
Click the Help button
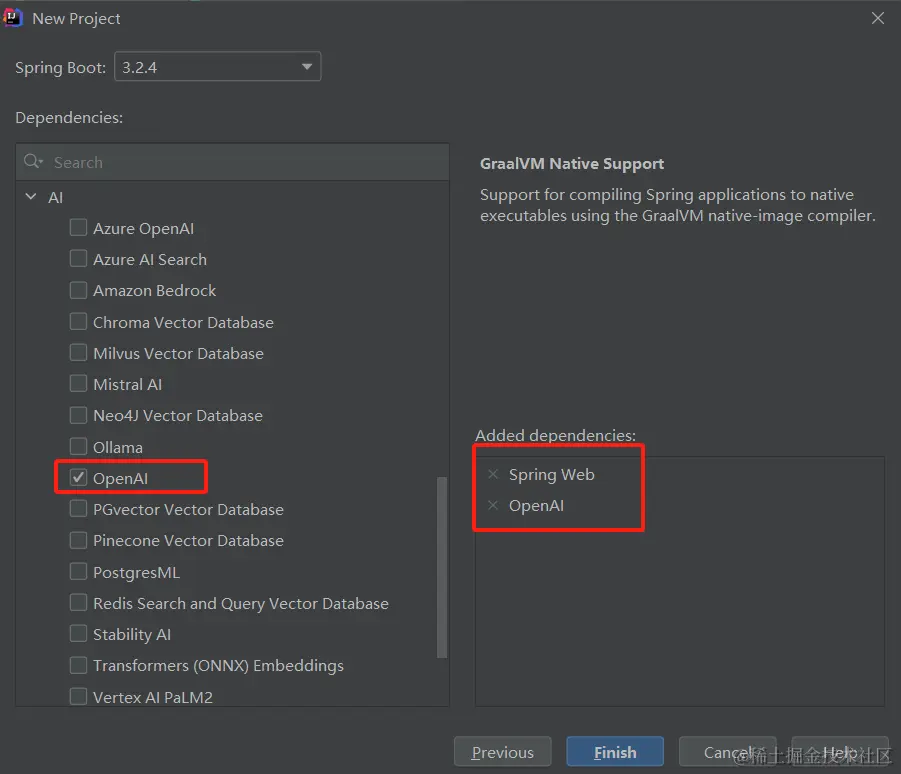[840, 752]
